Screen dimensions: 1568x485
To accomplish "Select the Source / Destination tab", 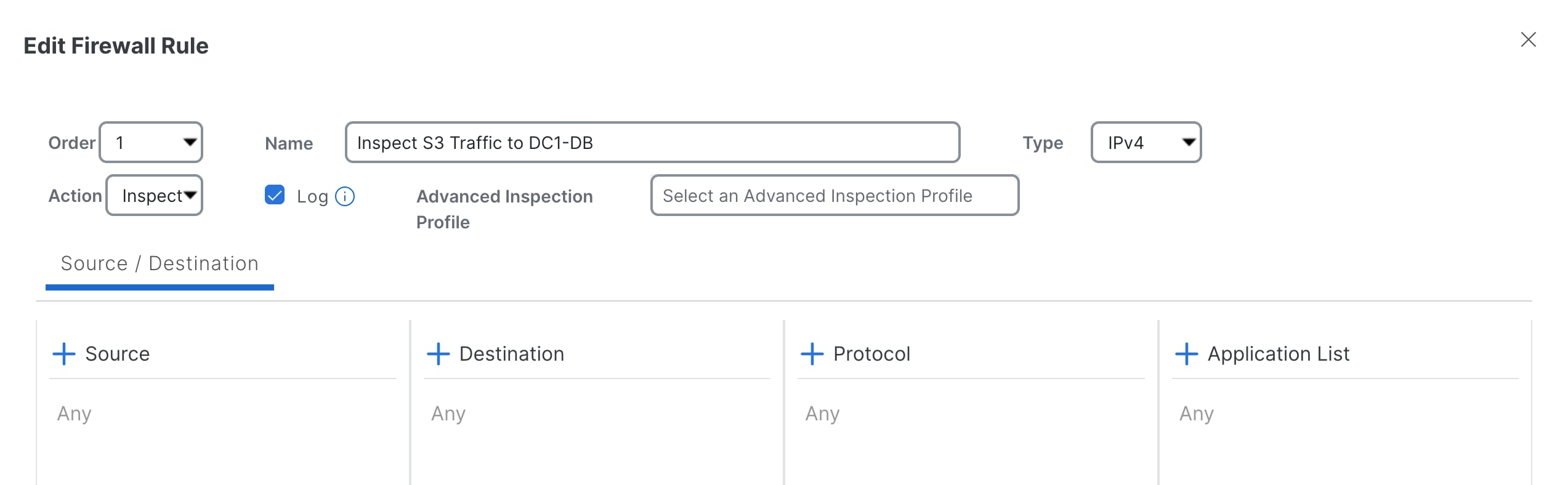I will 160,264.
